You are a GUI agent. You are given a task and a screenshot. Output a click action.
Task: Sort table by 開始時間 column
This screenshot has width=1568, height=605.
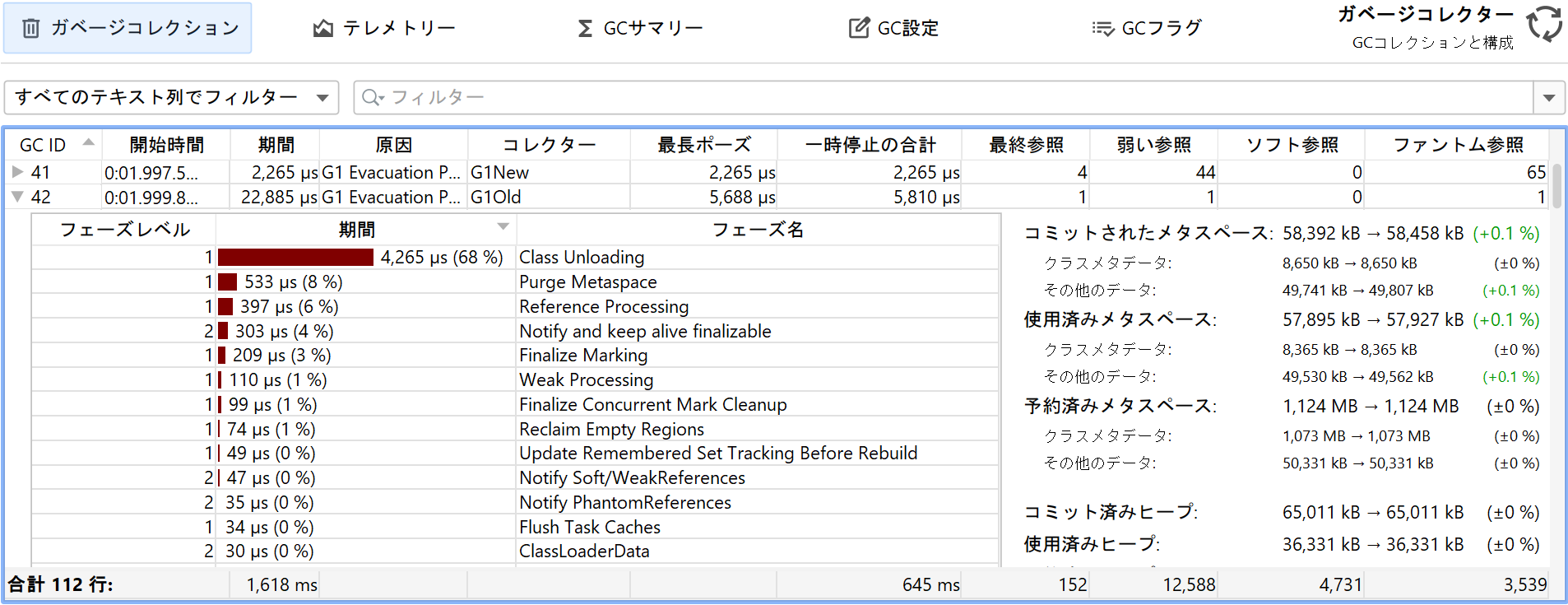click(166, 145)
